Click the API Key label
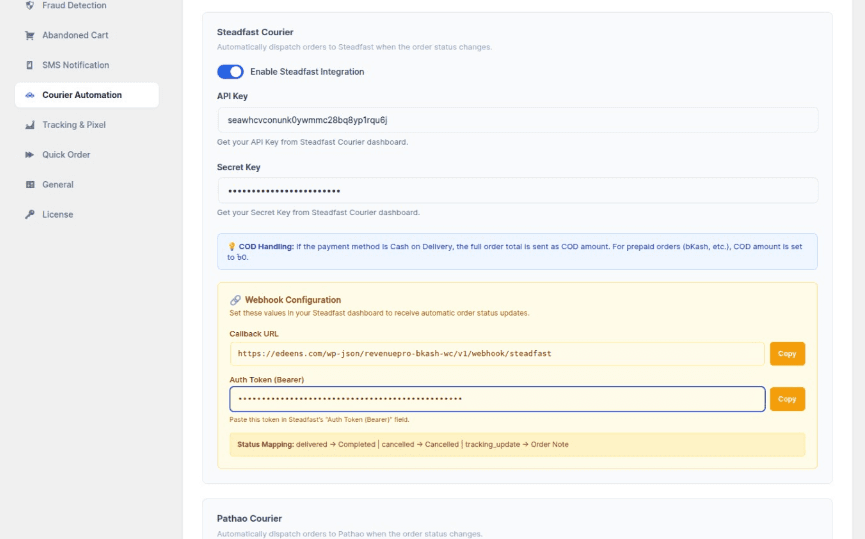The width and height of the screenshot is (865, 539). pos(232,96)
